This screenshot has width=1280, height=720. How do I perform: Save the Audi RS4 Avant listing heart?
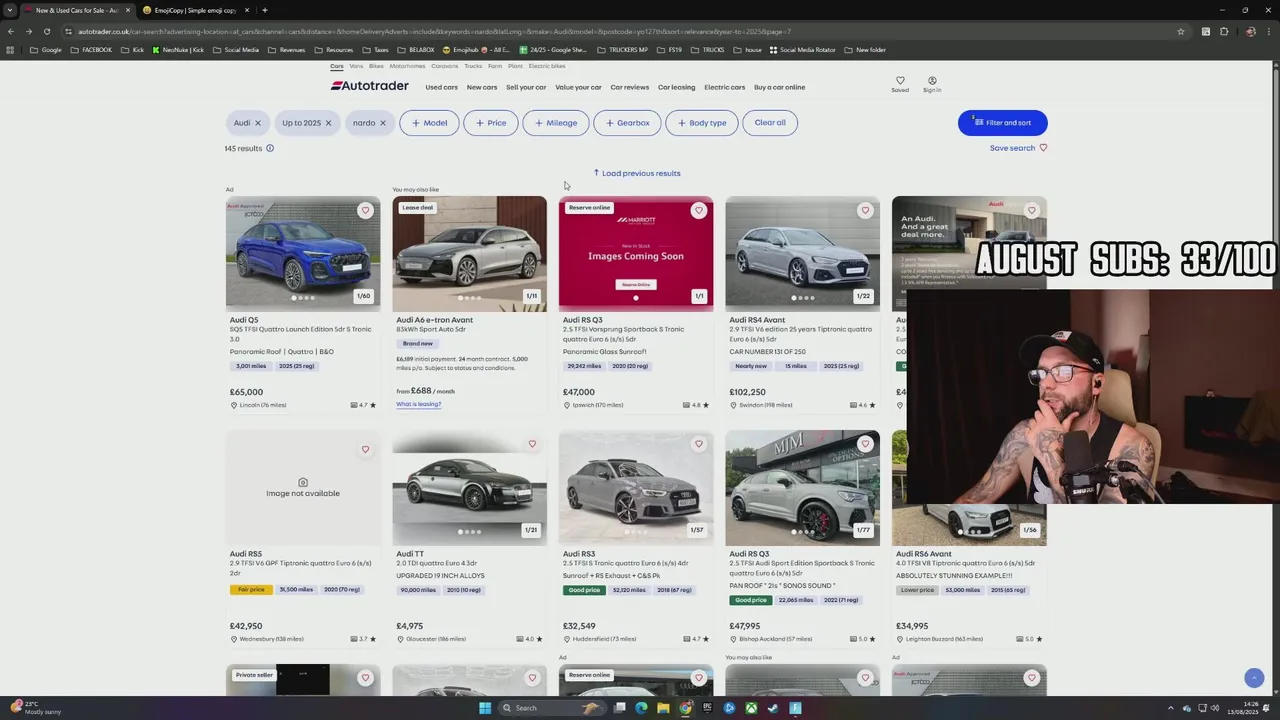[865, 210]
